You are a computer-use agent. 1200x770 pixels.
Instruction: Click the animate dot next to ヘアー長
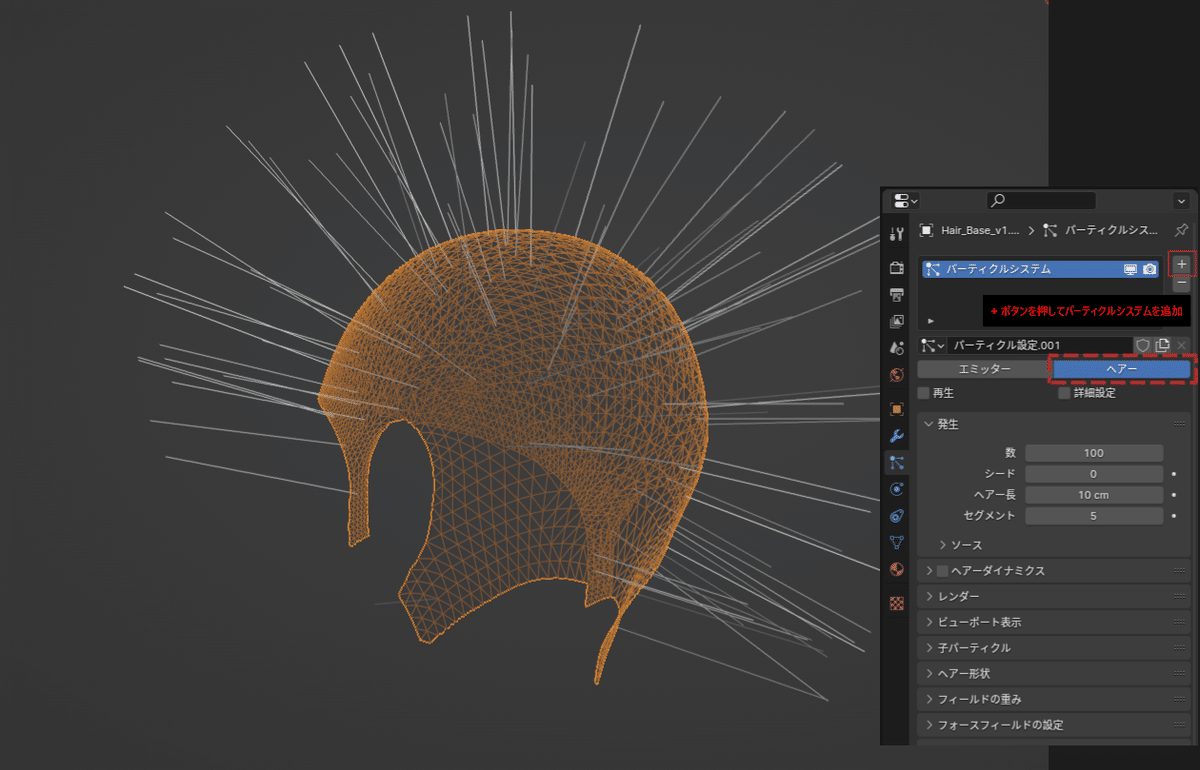[1176, 495]
